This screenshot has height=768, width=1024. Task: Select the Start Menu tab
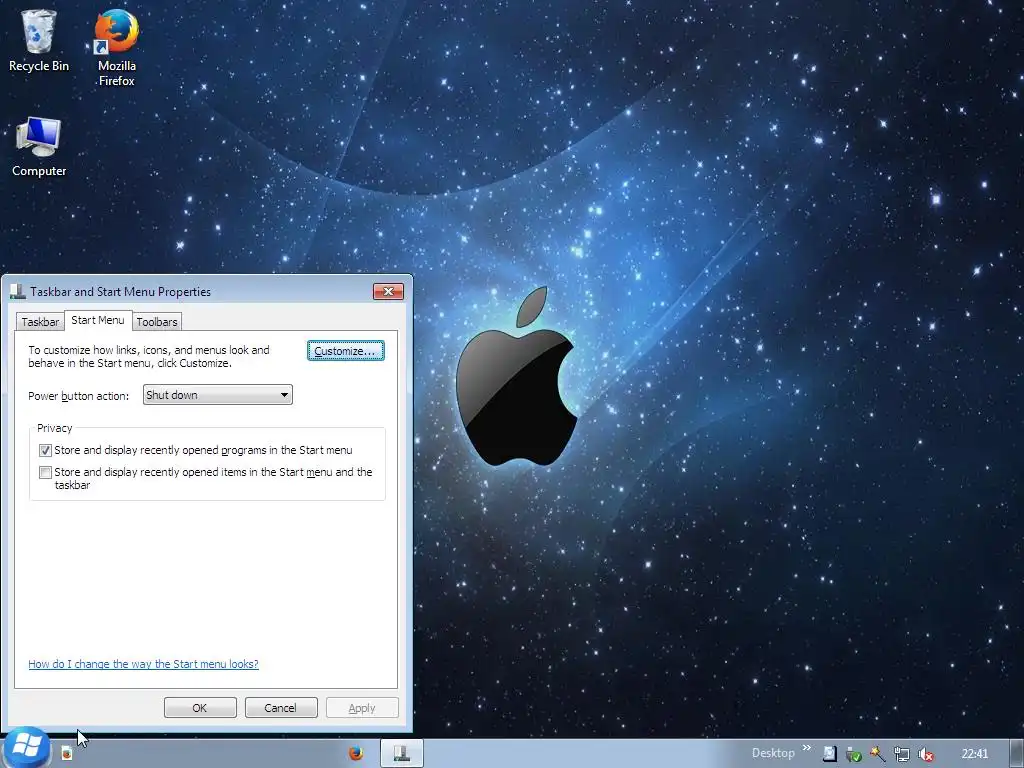pos(98,320)
